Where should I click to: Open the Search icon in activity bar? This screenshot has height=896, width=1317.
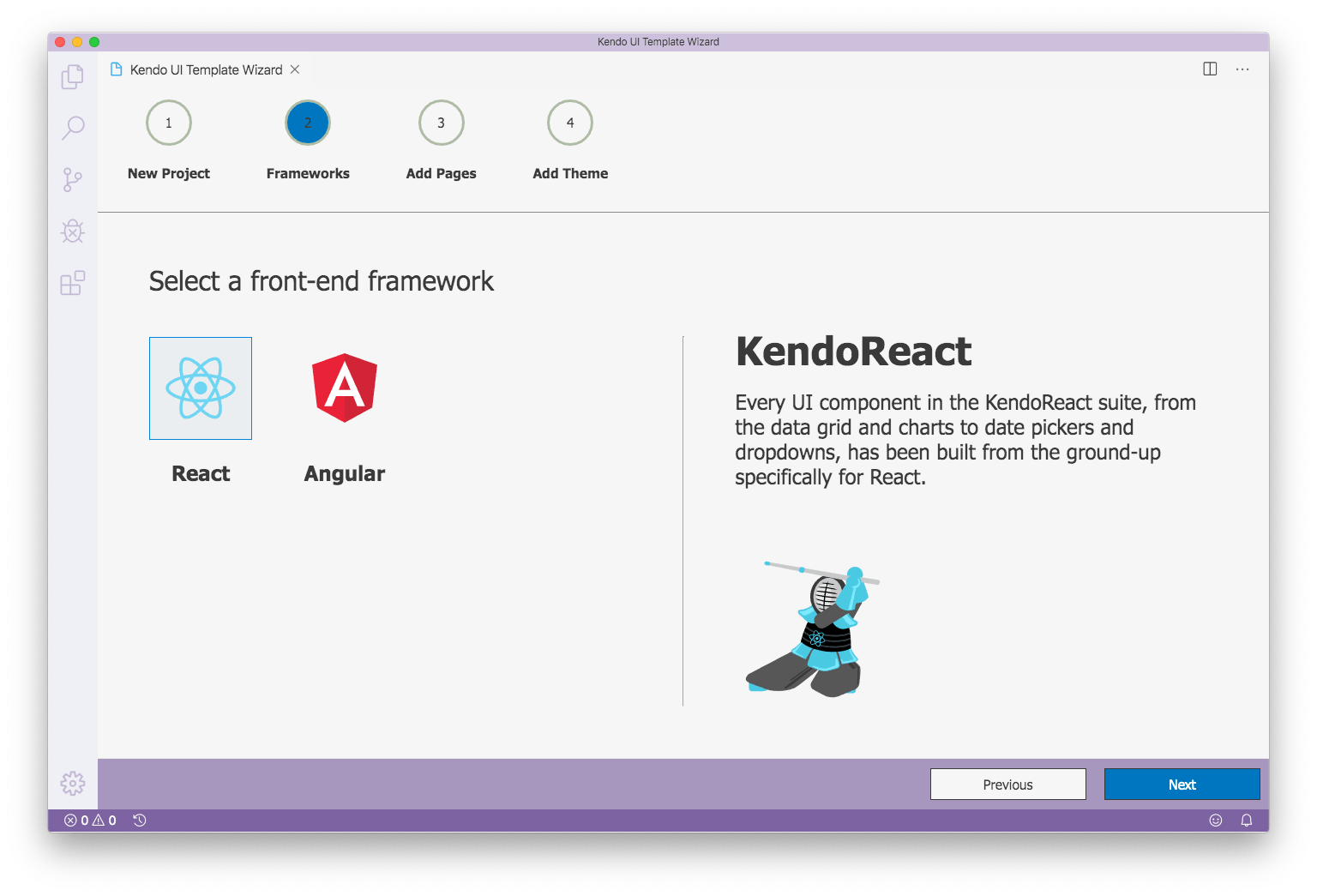73,128
